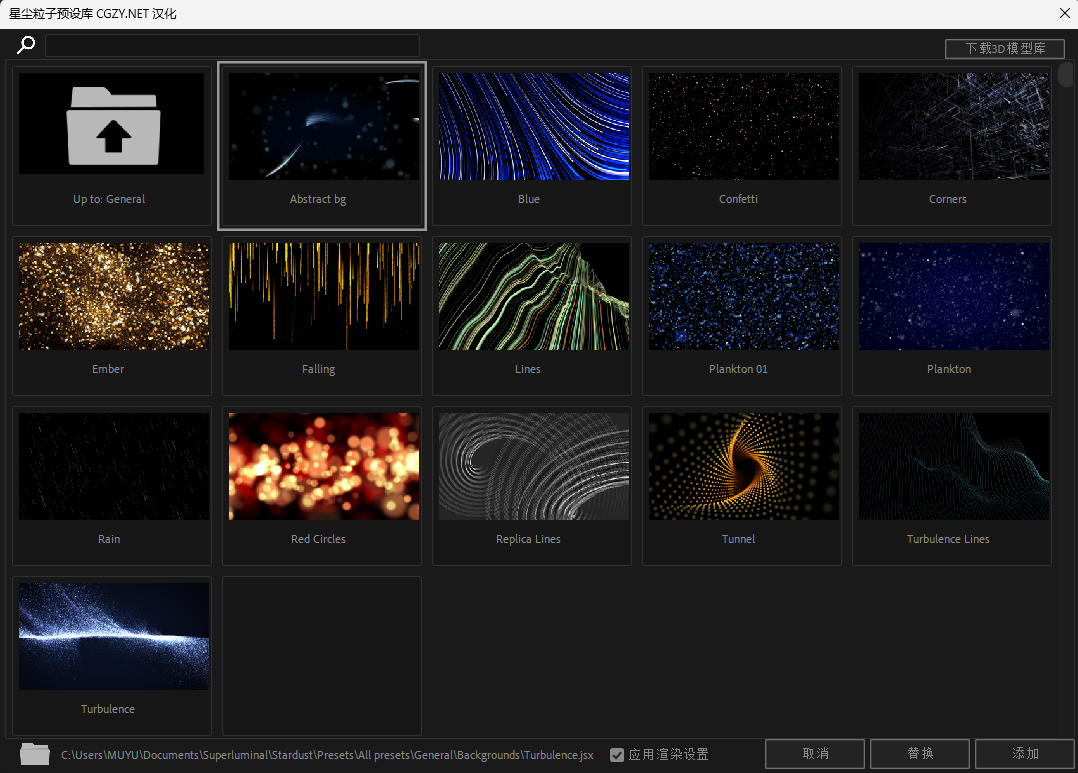Image resolution: width=1078 pixels, height=773 pixels.
Task: Select the Ember gold particles preset
Action: [x=113, y=297]
